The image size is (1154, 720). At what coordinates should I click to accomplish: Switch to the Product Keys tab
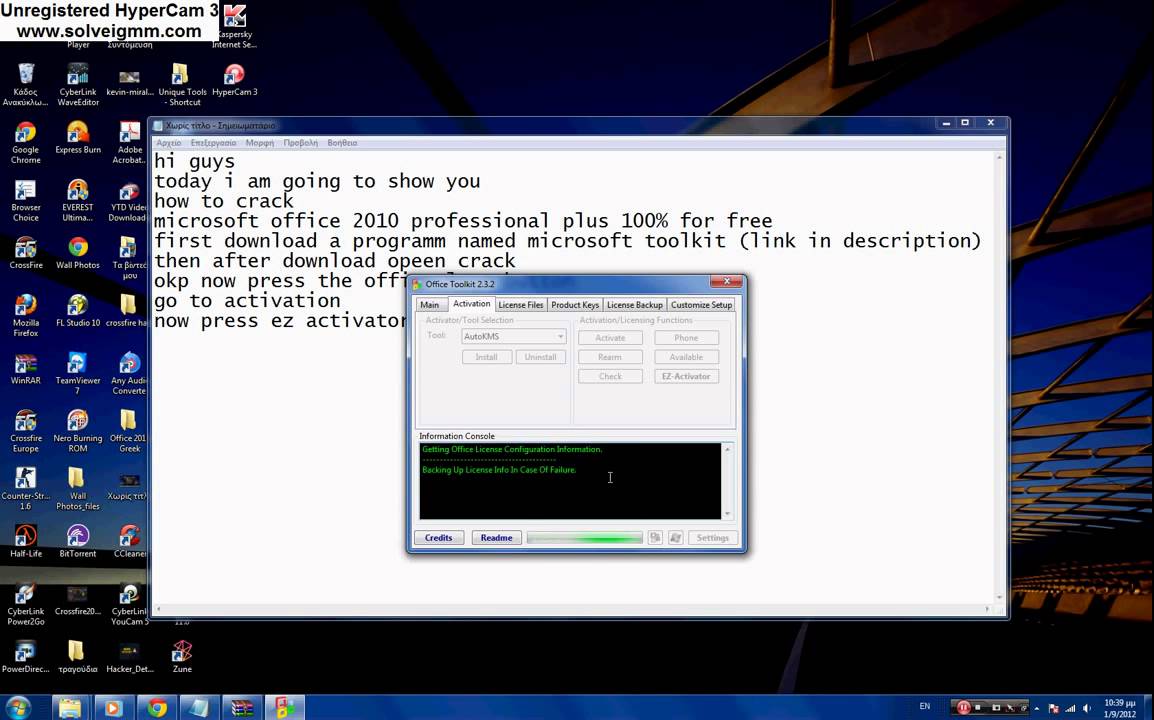[575, 305]
